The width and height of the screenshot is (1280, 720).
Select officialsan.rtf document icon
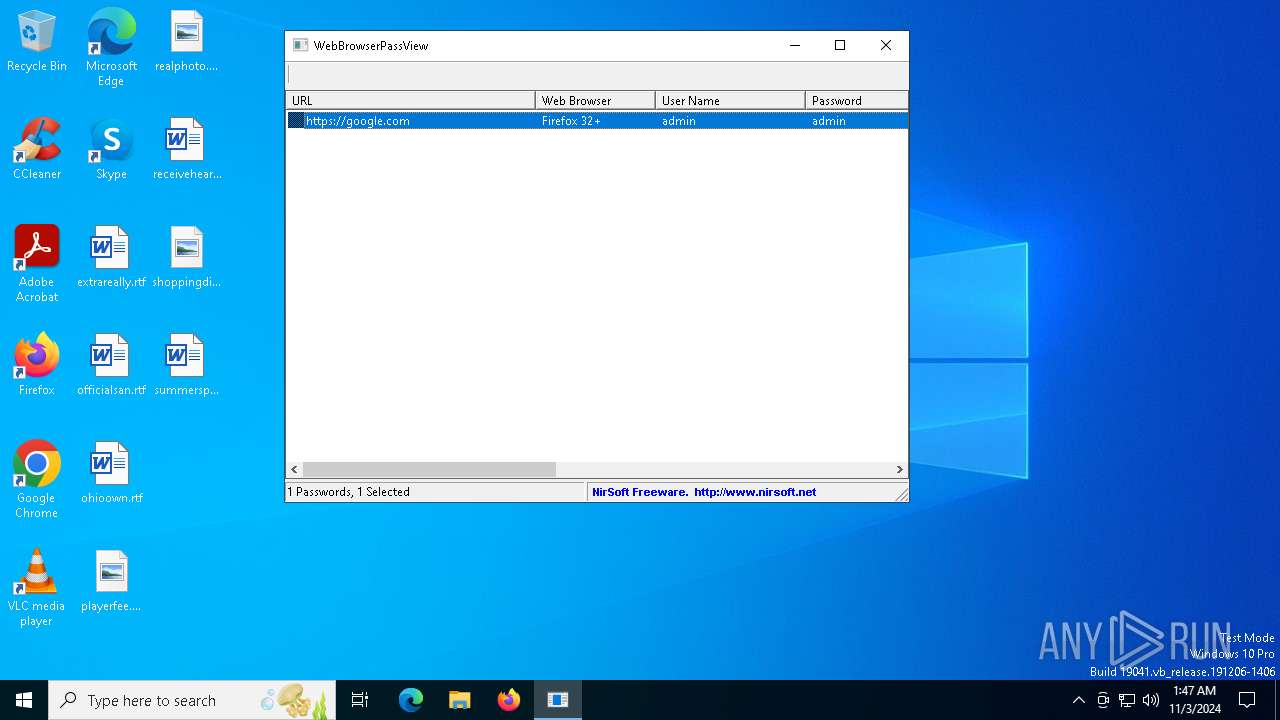coord(111,365)
